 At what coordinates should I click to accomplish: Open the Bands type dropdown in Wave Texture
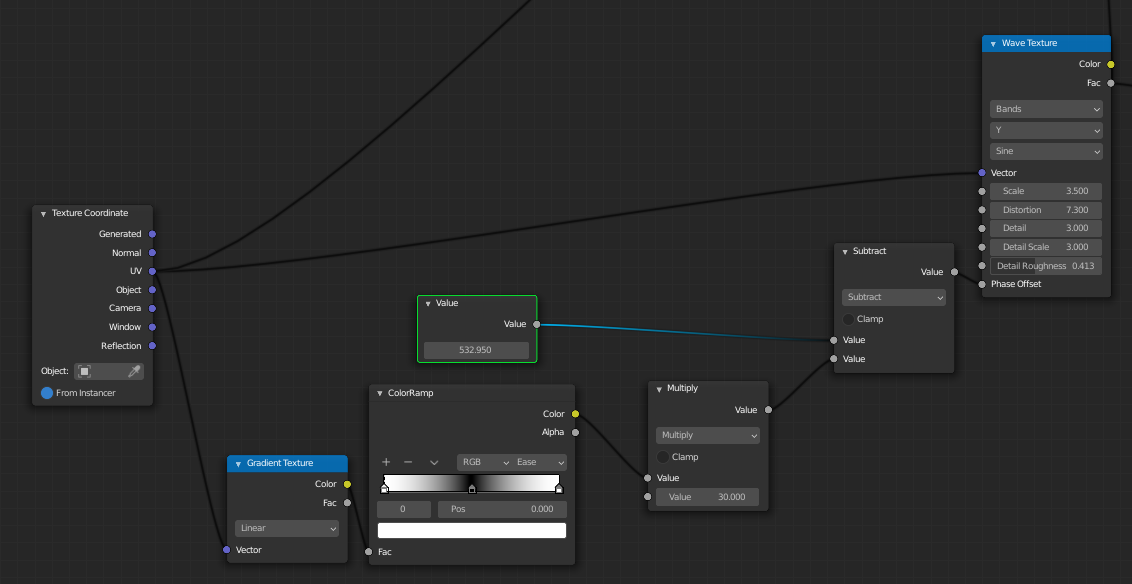(x=1046, y=109)
